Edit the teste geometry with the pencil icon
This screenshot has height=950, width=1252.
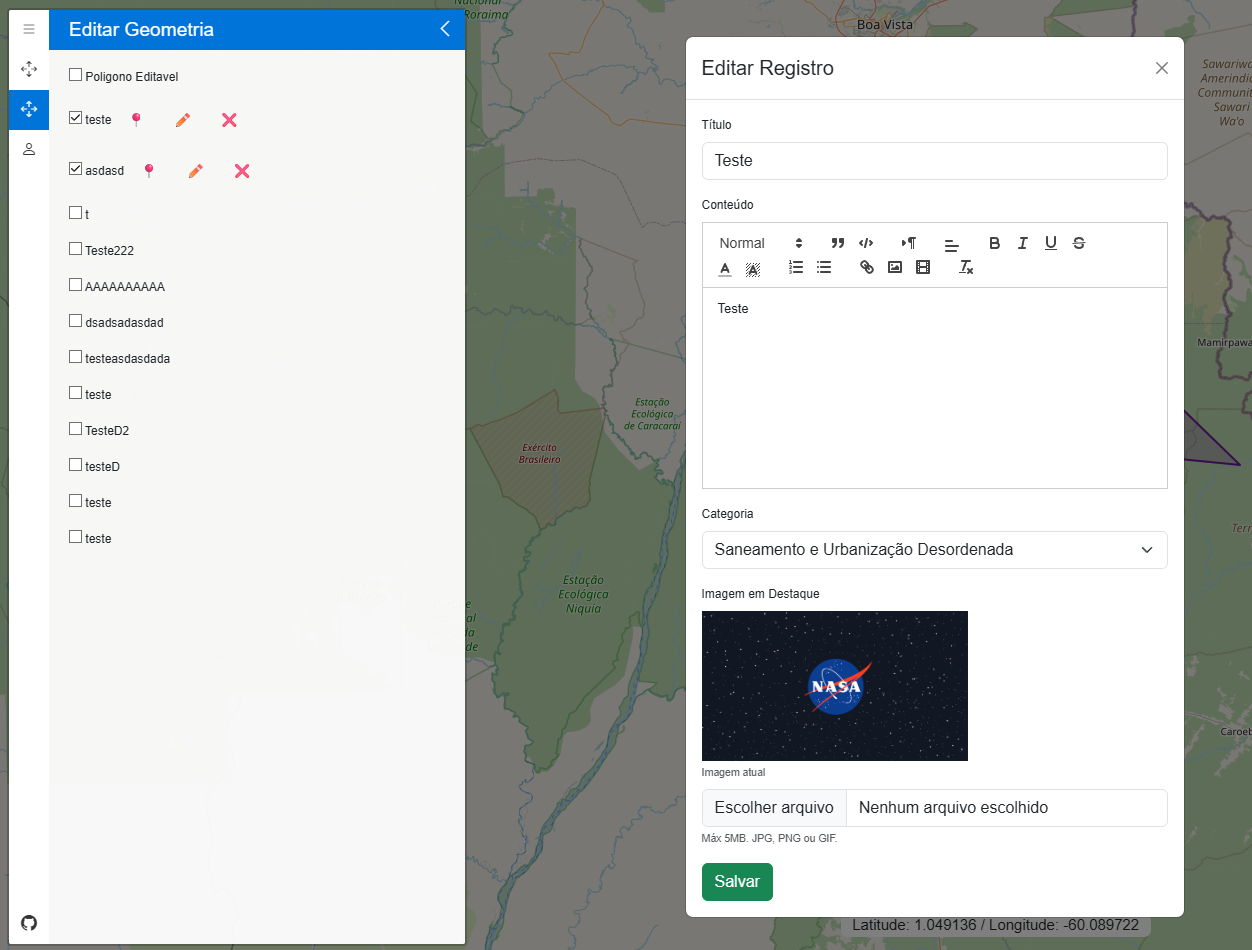click(x=182, y=120)
